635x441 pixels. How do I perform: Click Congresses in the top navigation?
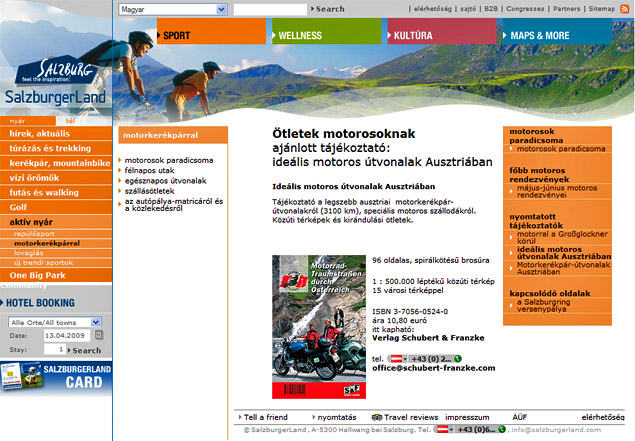525,9
